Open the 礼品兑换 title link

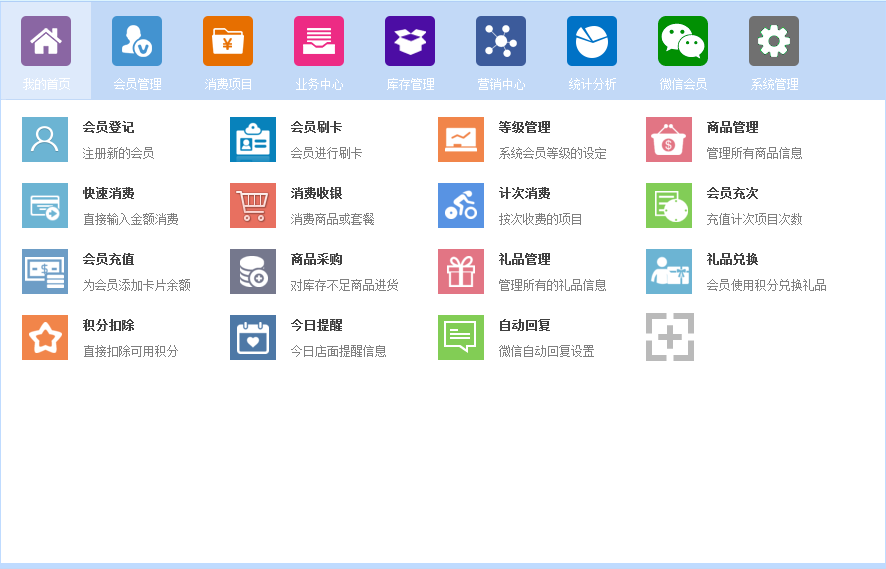732,260
